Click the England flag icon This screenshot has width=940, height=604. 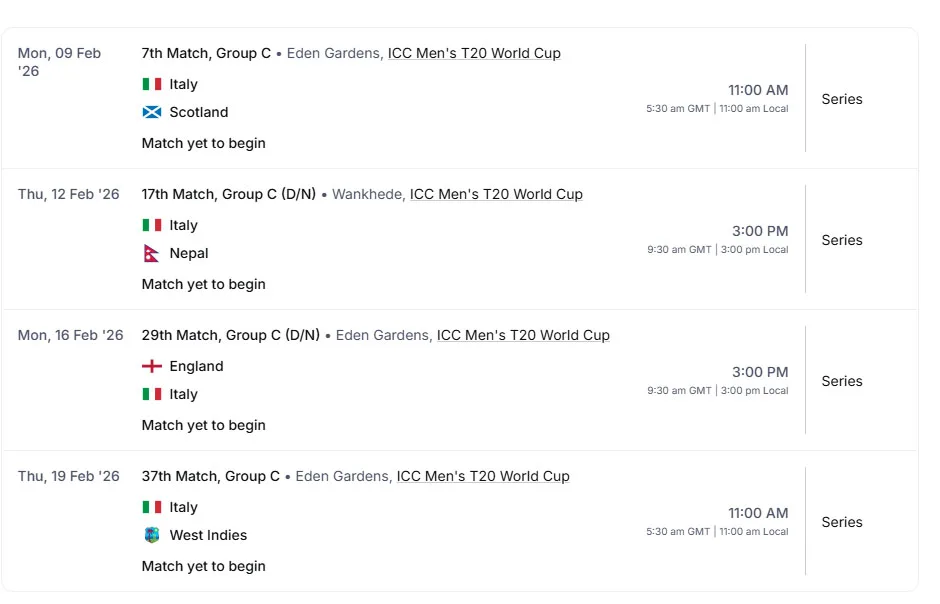click(151, 367)
